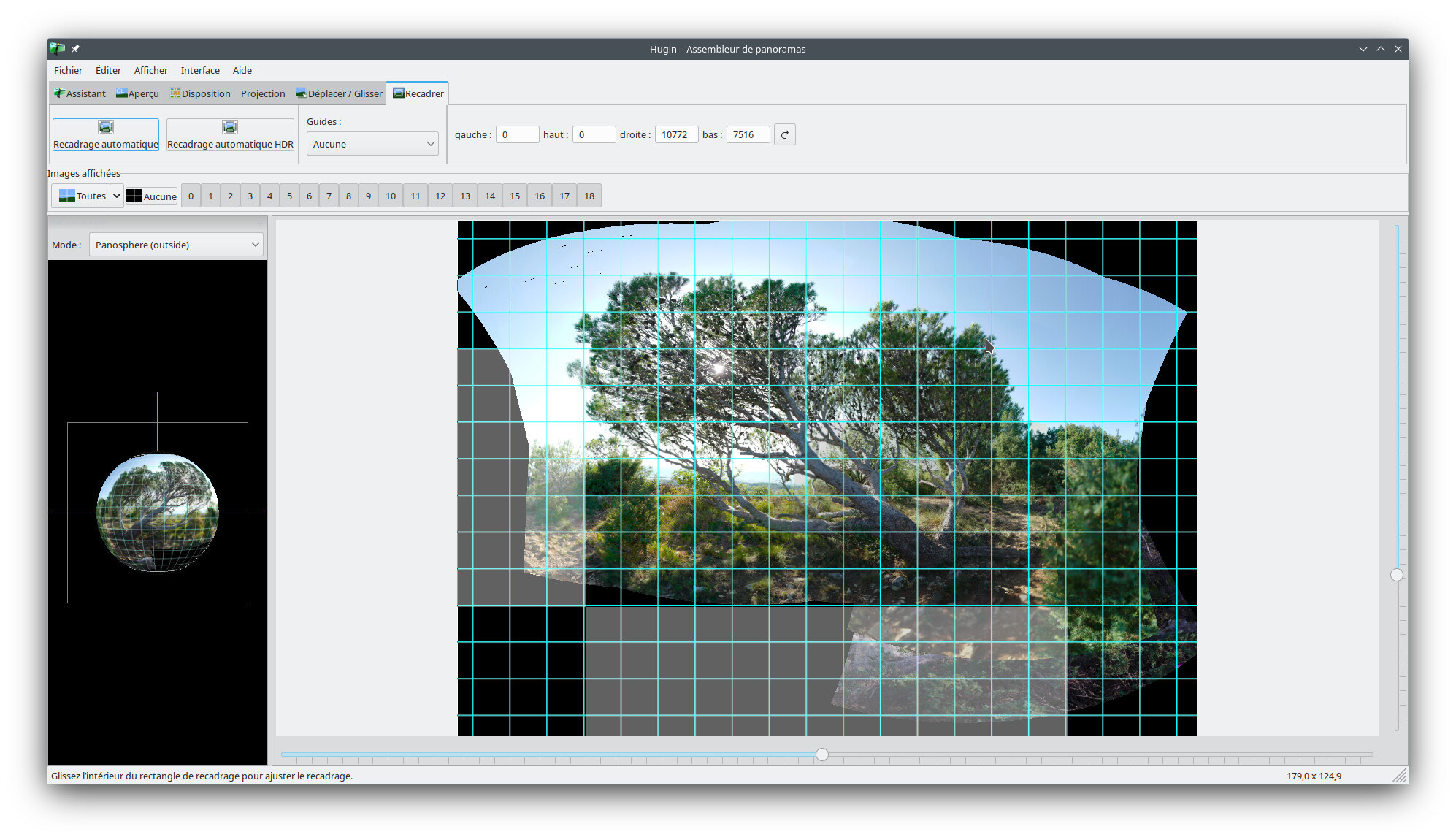
Task: Toggle image 5 button
Action: [x=289, y=196]
